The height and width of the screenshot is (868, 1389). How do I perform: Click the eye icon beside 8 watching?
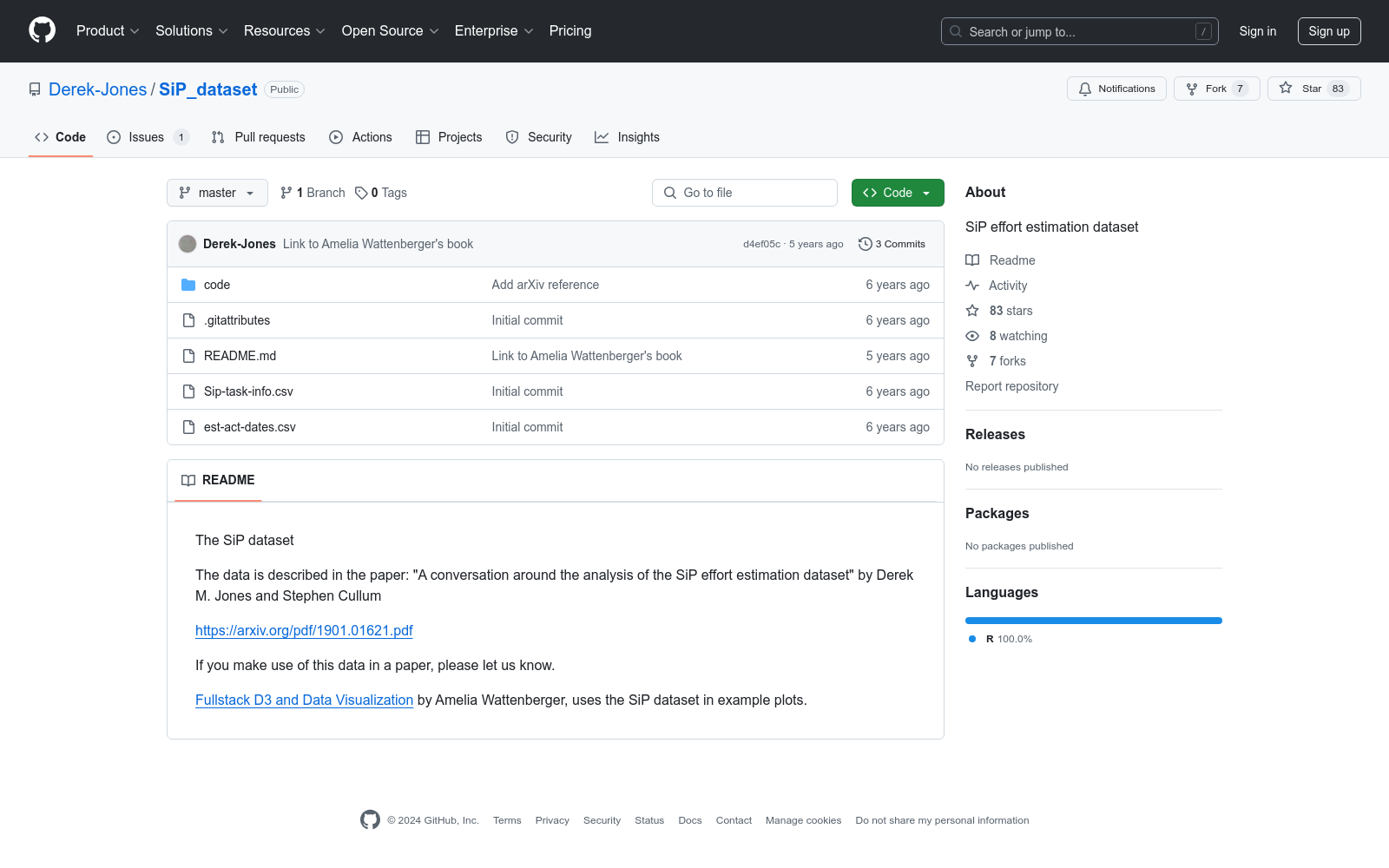(x=972, y=336)
